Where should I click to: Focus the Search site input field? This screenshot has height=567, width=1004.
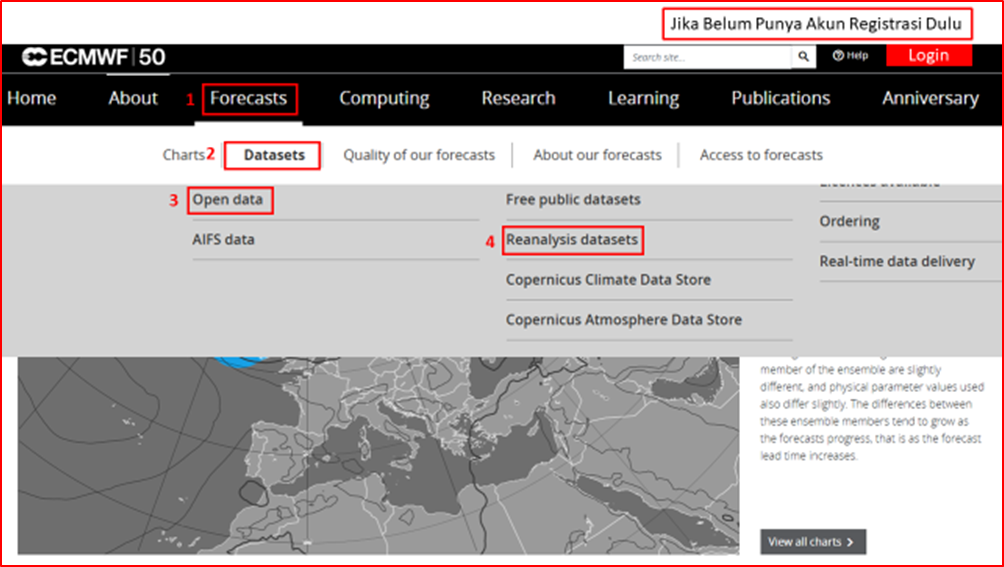708,57
